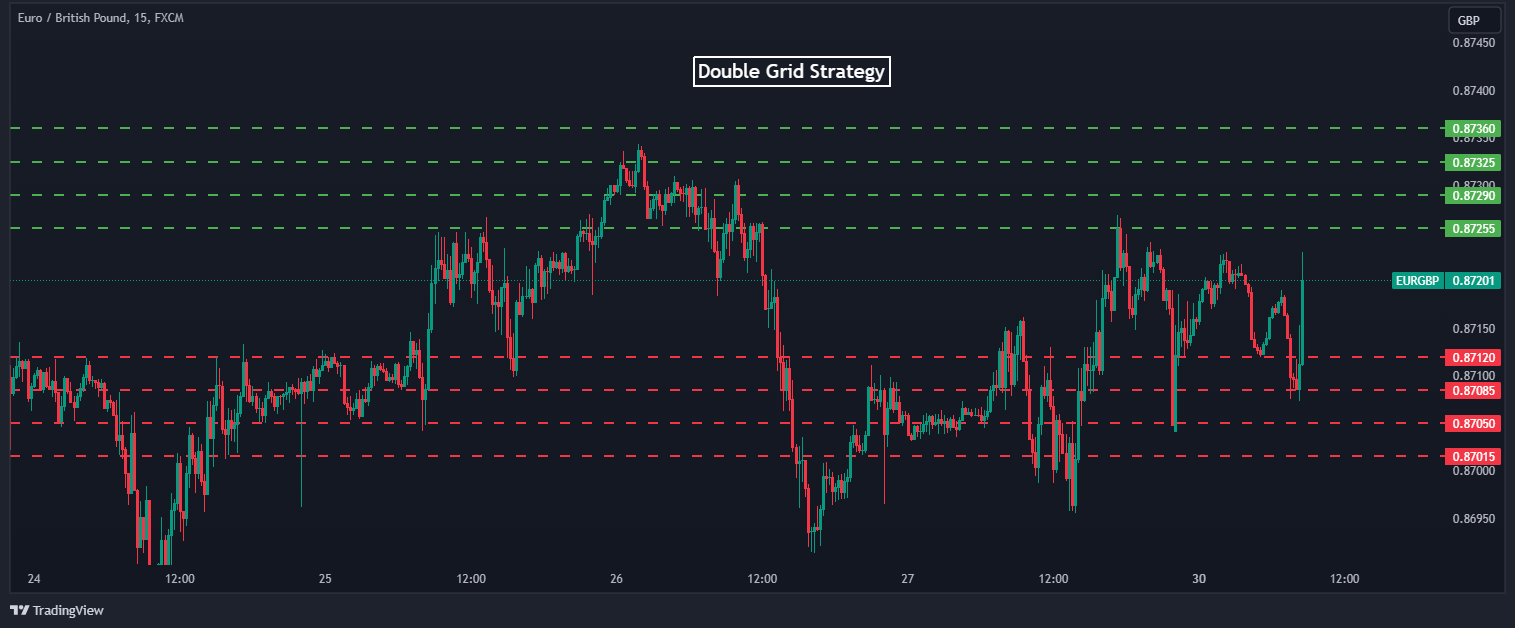Click the 27 date label on time axis
The image size is (1515, 628).
point(906,578)
